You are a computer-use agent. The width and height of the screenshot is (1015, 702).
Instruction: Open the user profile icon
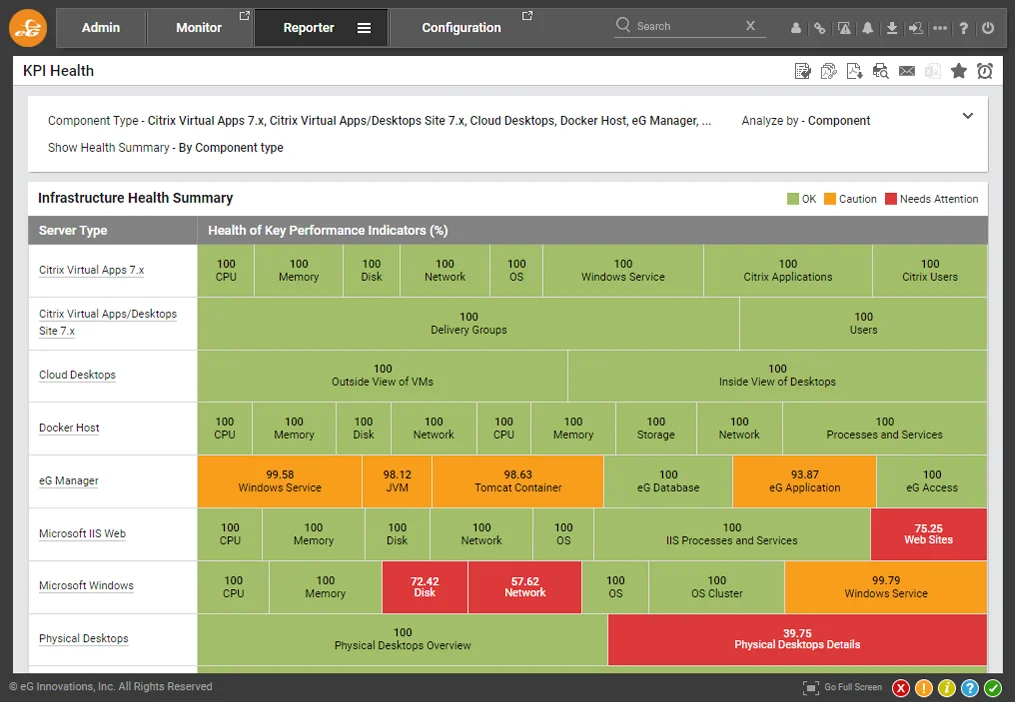click(796, 28)
